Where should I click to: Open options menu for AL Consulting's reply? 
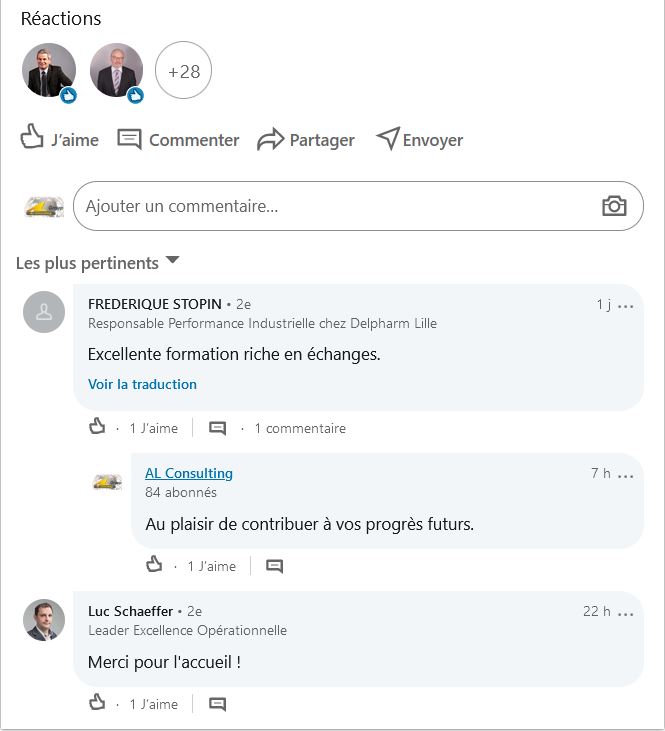[x=627, y=475]
